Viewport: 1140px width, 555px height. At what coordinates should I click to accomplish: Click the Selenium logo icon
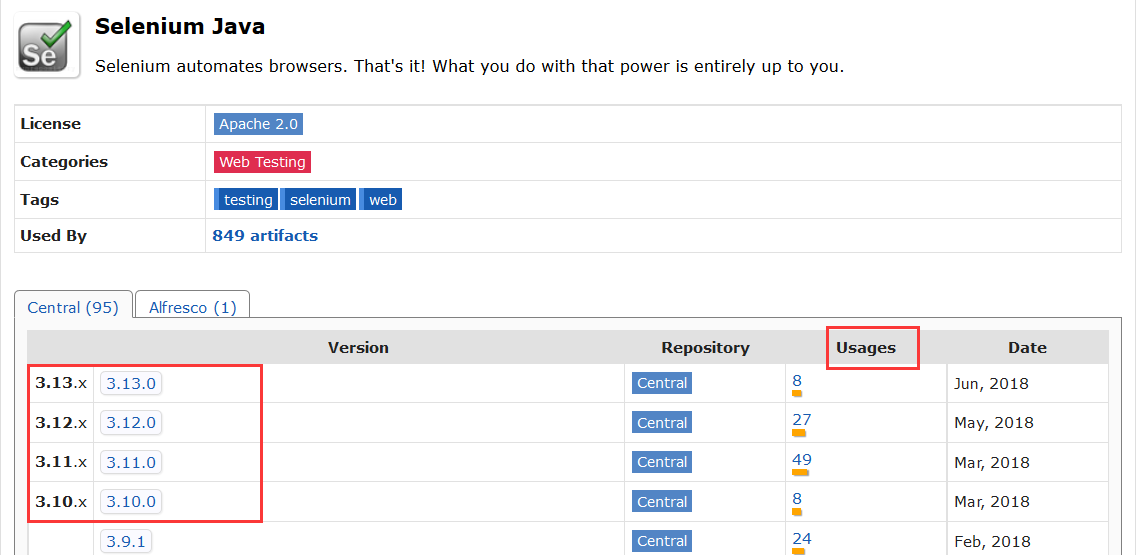click(47, 44)
